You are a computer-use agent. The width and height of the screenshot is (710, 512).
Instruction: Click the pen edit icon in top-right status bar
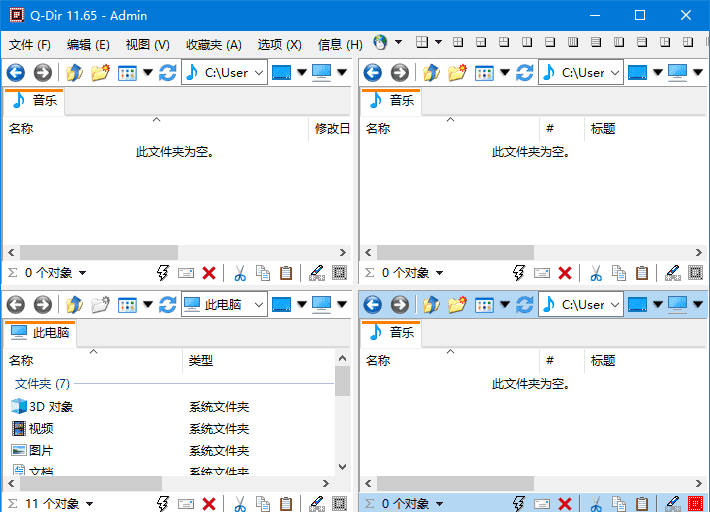(x=672, y=273)
